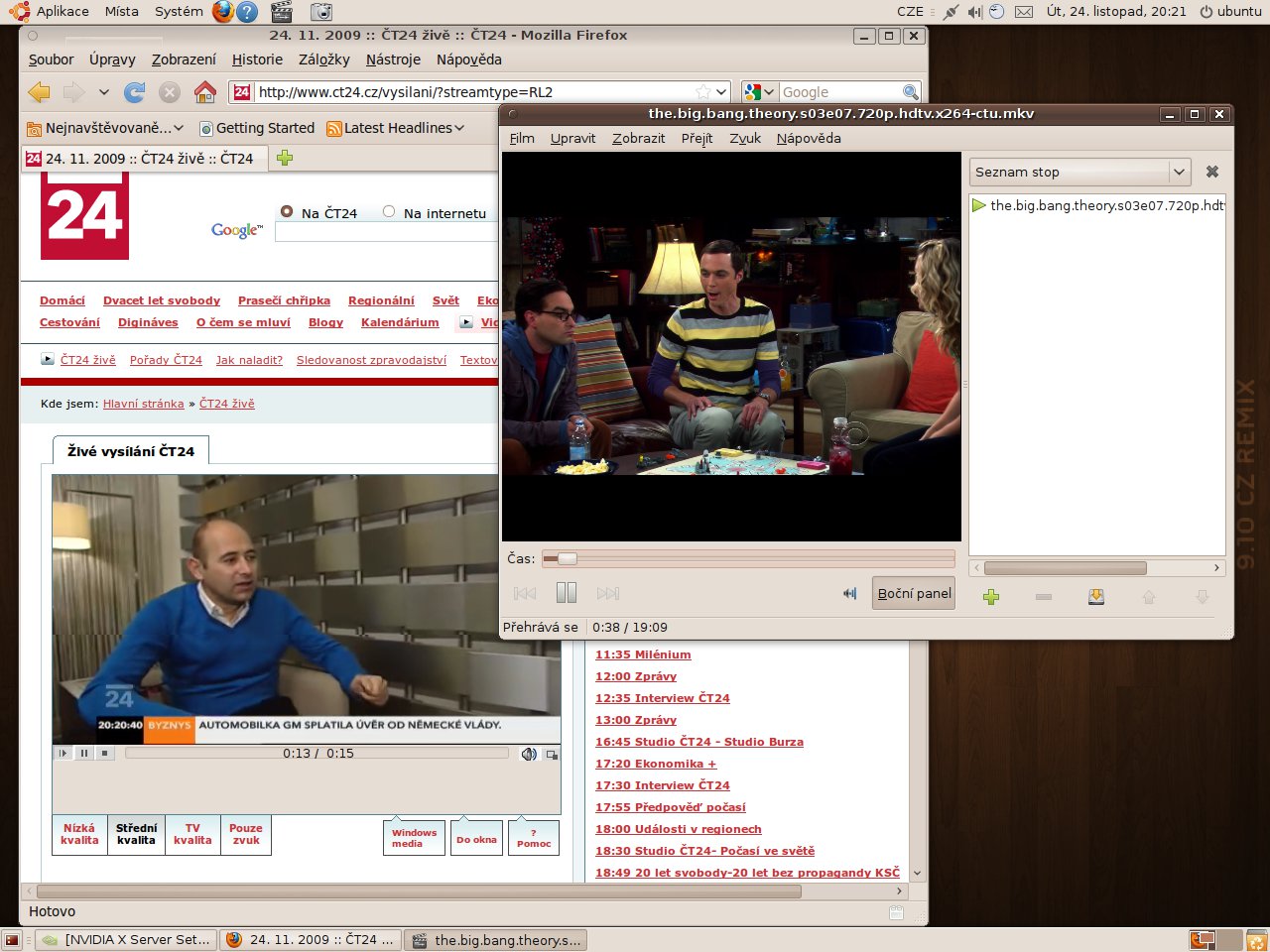Launch Firefox from the top panel
Image resolution: width=1270 pixels, height=952 pixels.
[223, 12]
